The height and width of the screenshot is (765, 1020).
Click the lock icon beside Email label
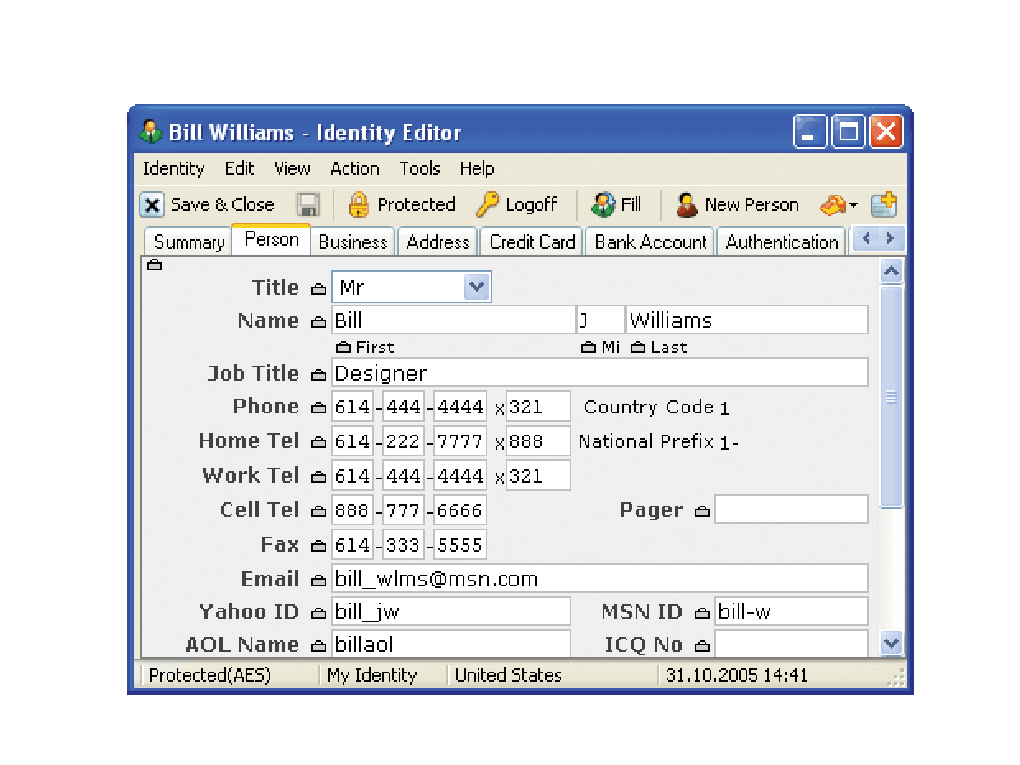point(318,580)
